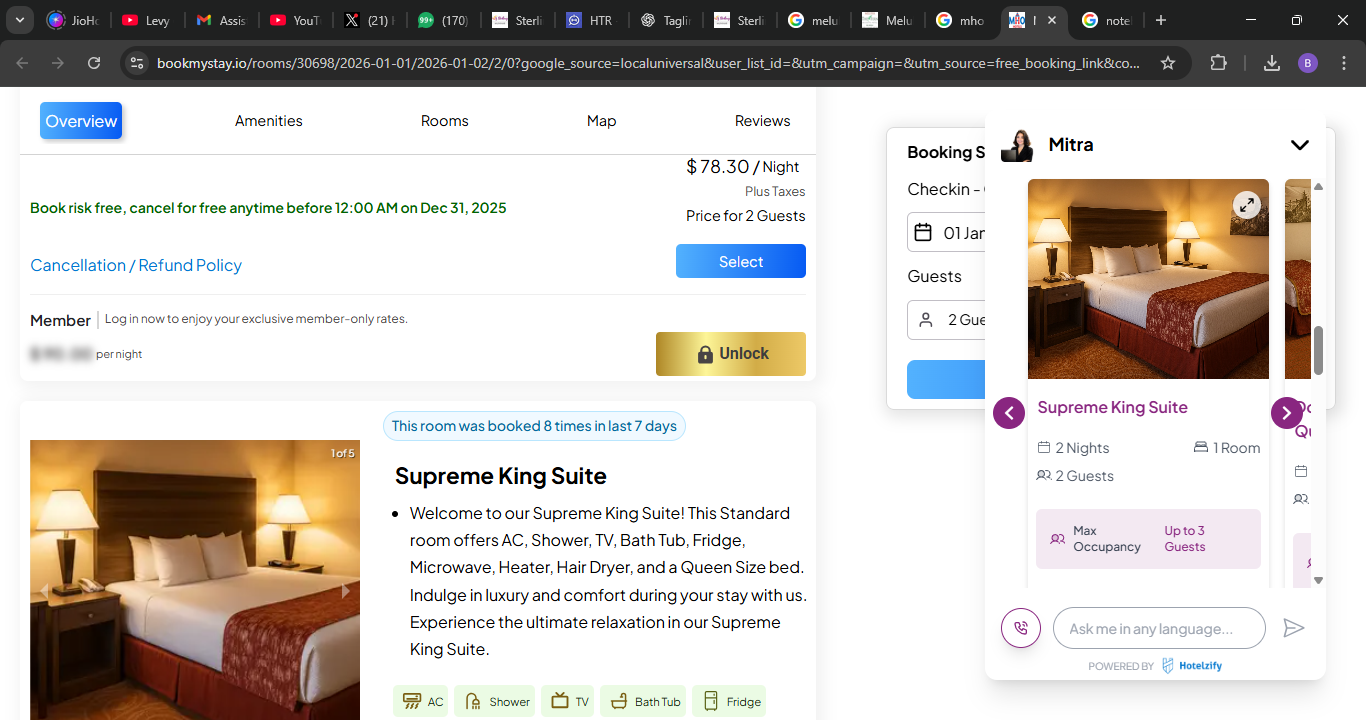1366x720 pixels.
Task: Click the AC amenity chip
Action: click(x=420, y=701)
